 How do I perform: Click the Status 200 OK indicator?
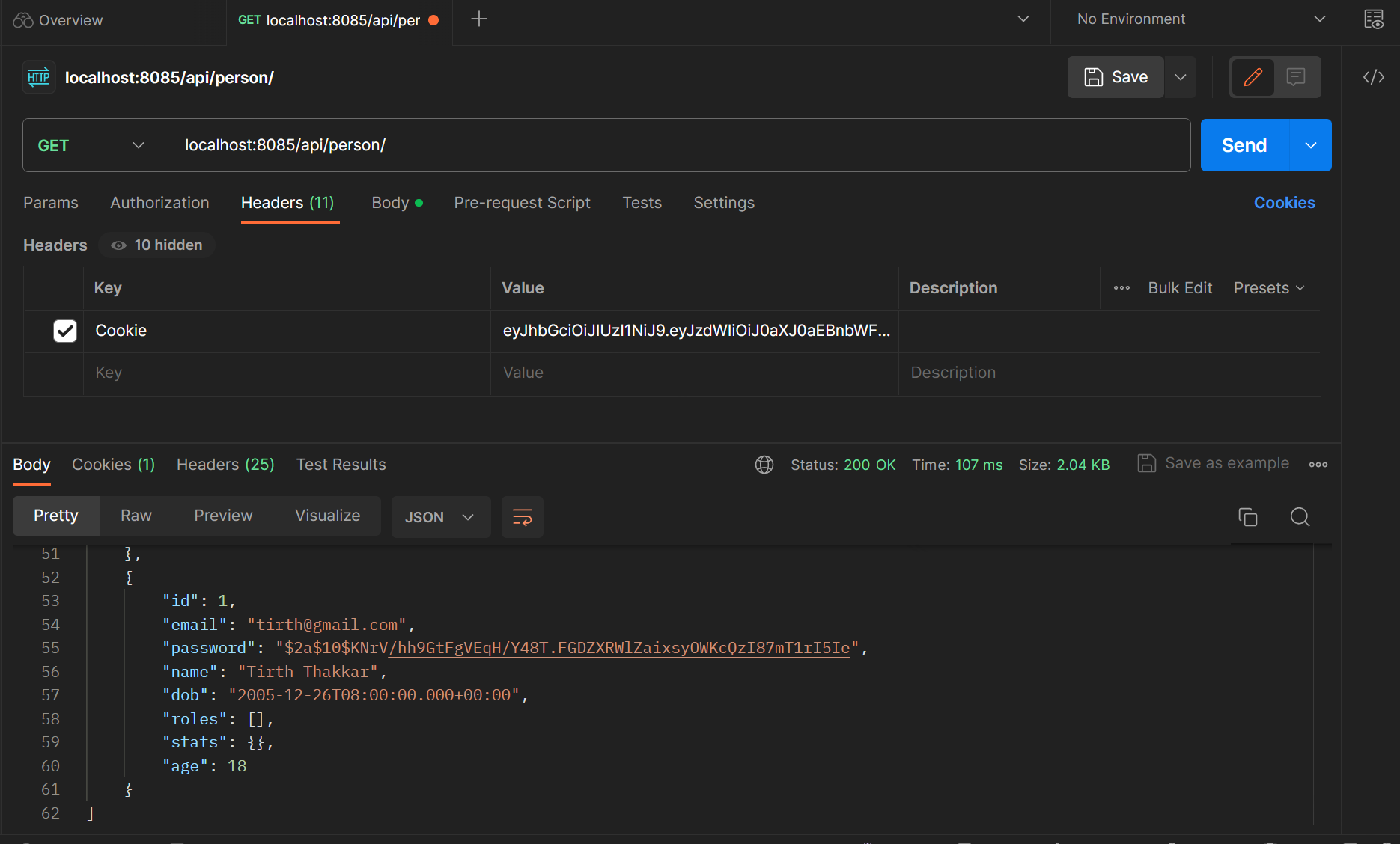pos(843,465)
